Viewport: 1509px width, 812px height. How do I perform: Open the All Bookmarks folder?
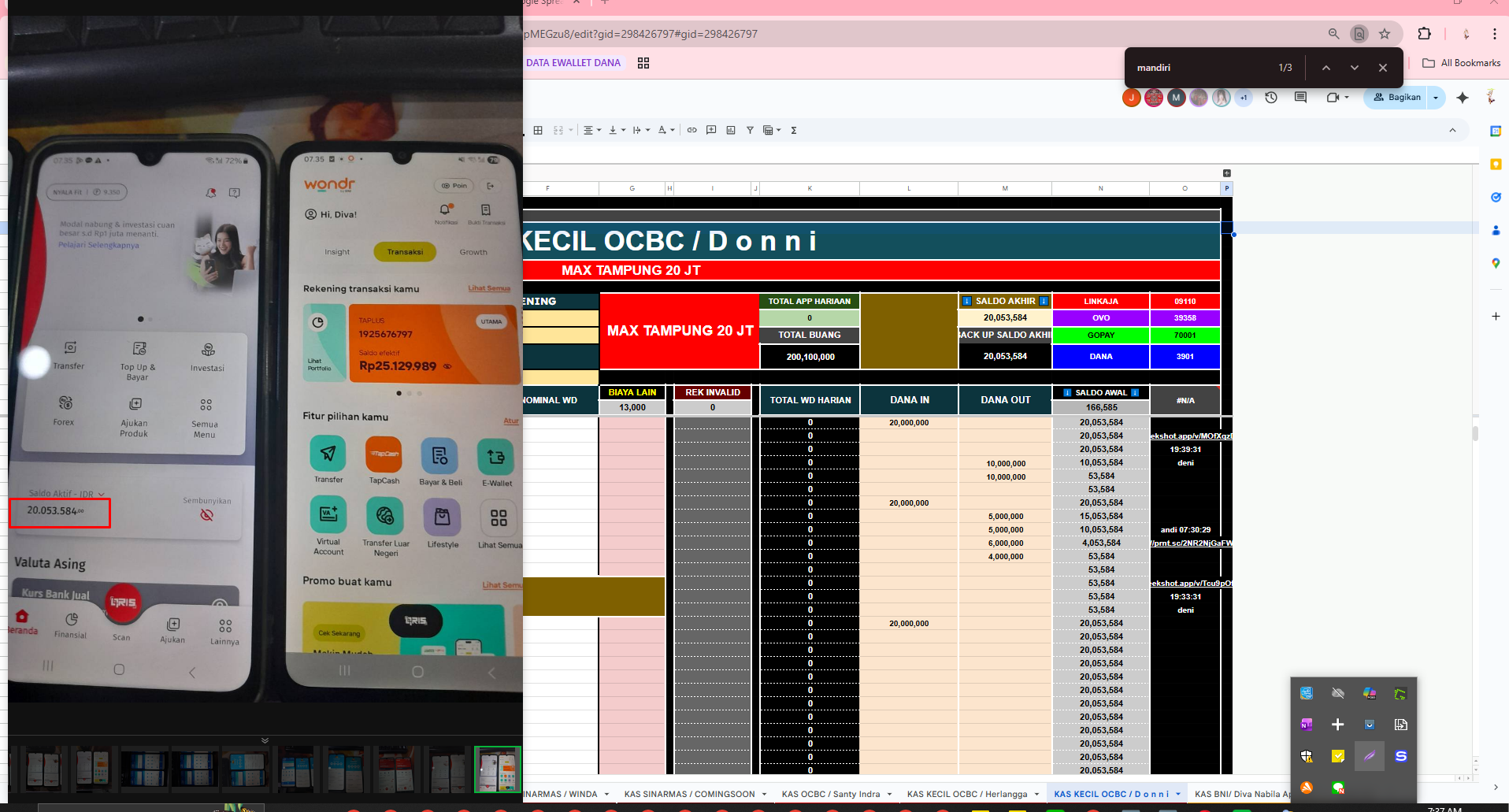click(1462, 63)
